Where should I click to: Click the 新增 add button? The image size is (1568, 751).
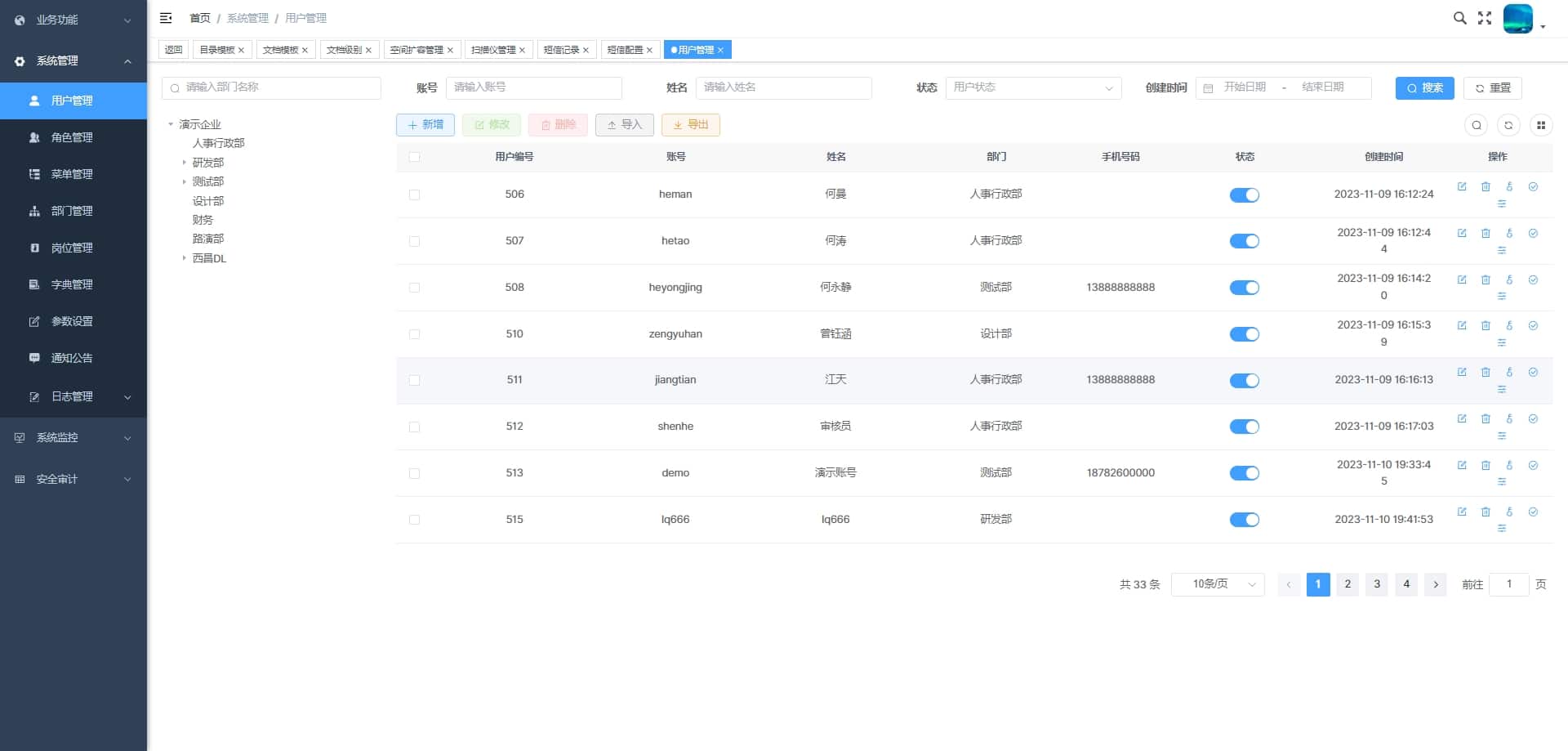425,125
